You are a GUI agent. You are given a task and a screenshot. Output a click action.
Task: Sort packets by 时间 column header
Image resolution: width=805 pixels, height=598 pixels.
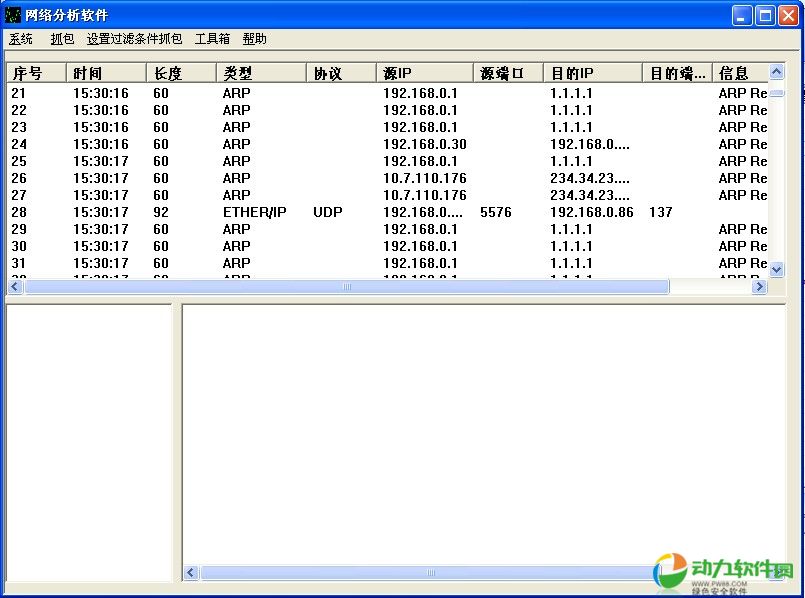[106, 73]
